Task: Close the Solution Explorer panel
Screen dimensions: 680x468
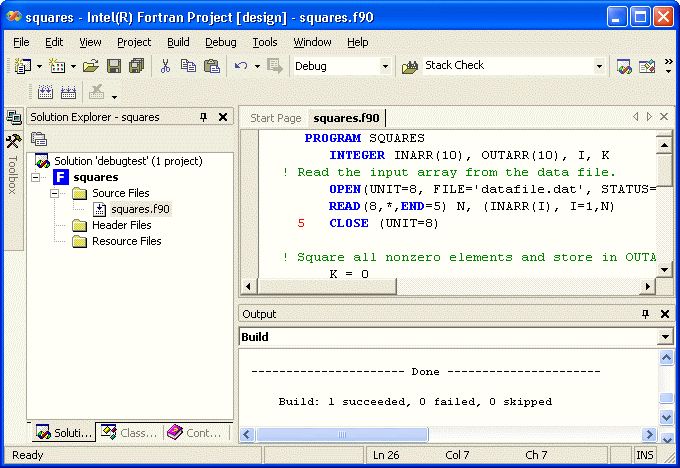Action: pos(222,117)
